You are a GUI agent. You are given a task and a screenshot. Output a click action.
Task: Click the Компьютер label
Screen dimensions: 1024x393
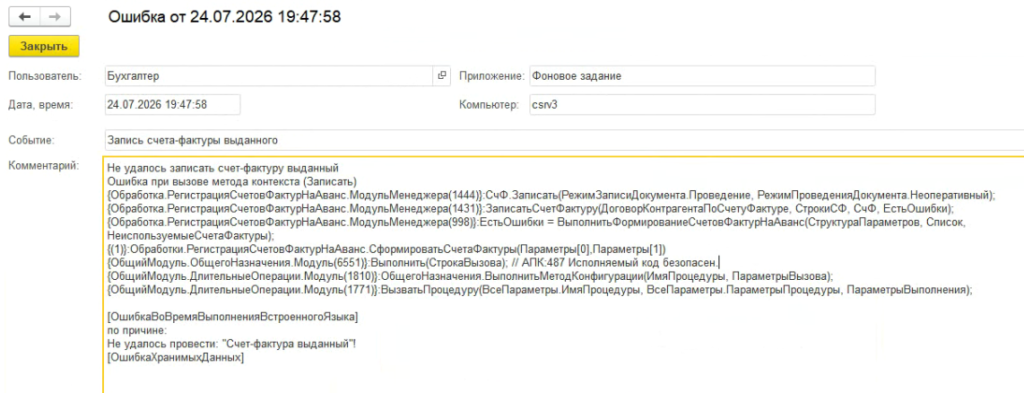point(490,104)
